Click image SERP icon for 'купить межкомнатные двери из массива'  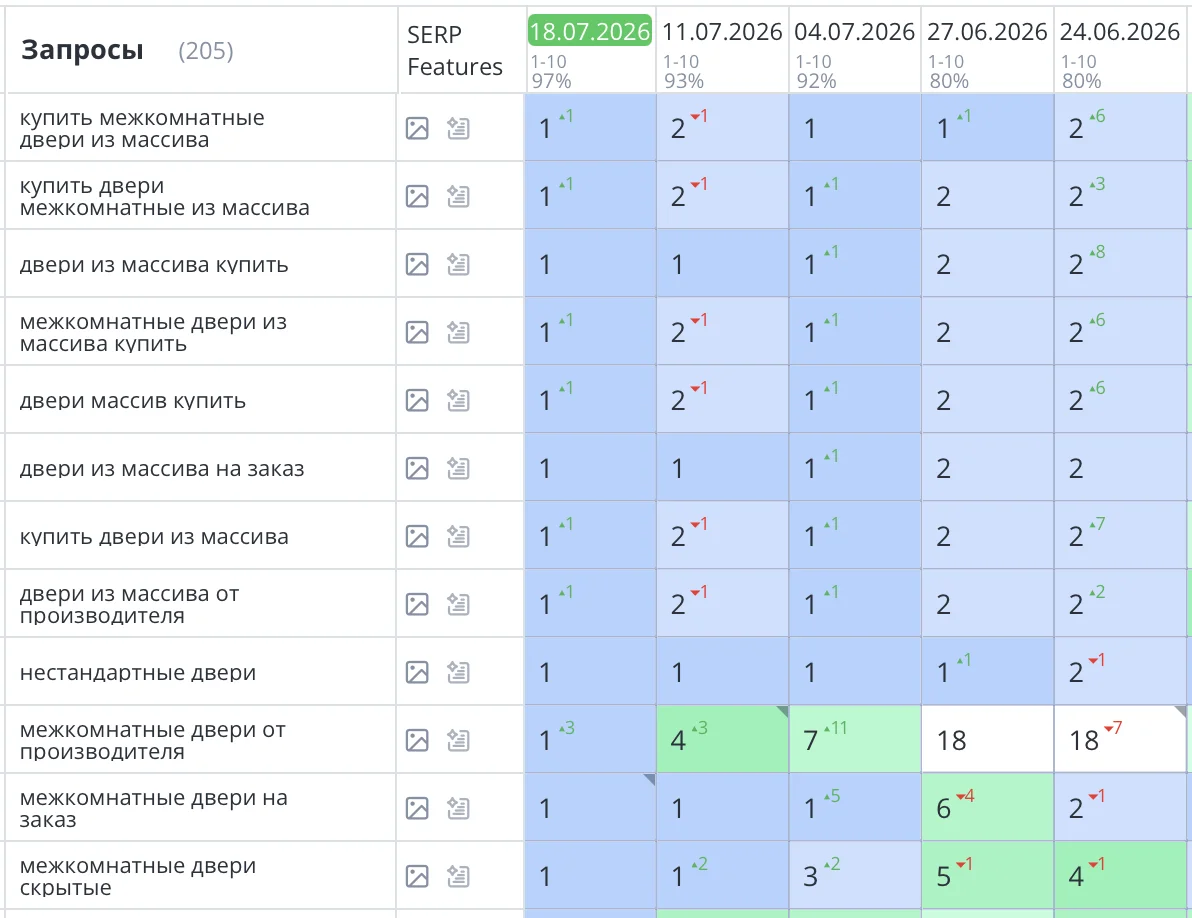(x=417, y=128)
